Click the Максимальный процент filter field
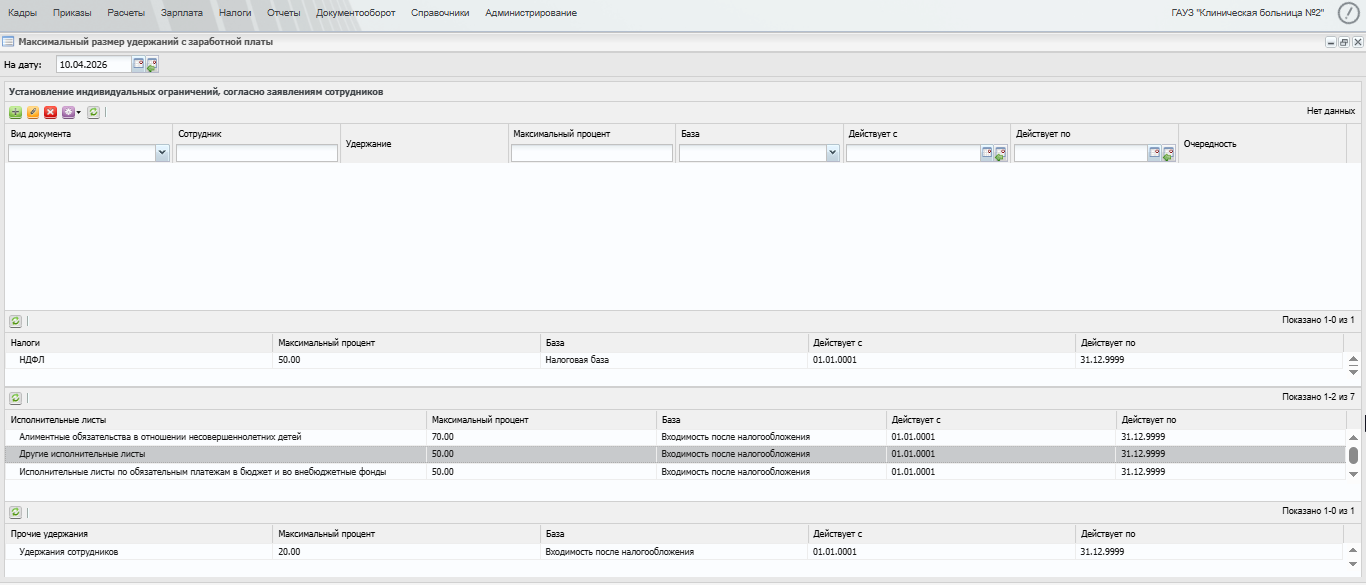1366x585 pixels. [591, 153]
